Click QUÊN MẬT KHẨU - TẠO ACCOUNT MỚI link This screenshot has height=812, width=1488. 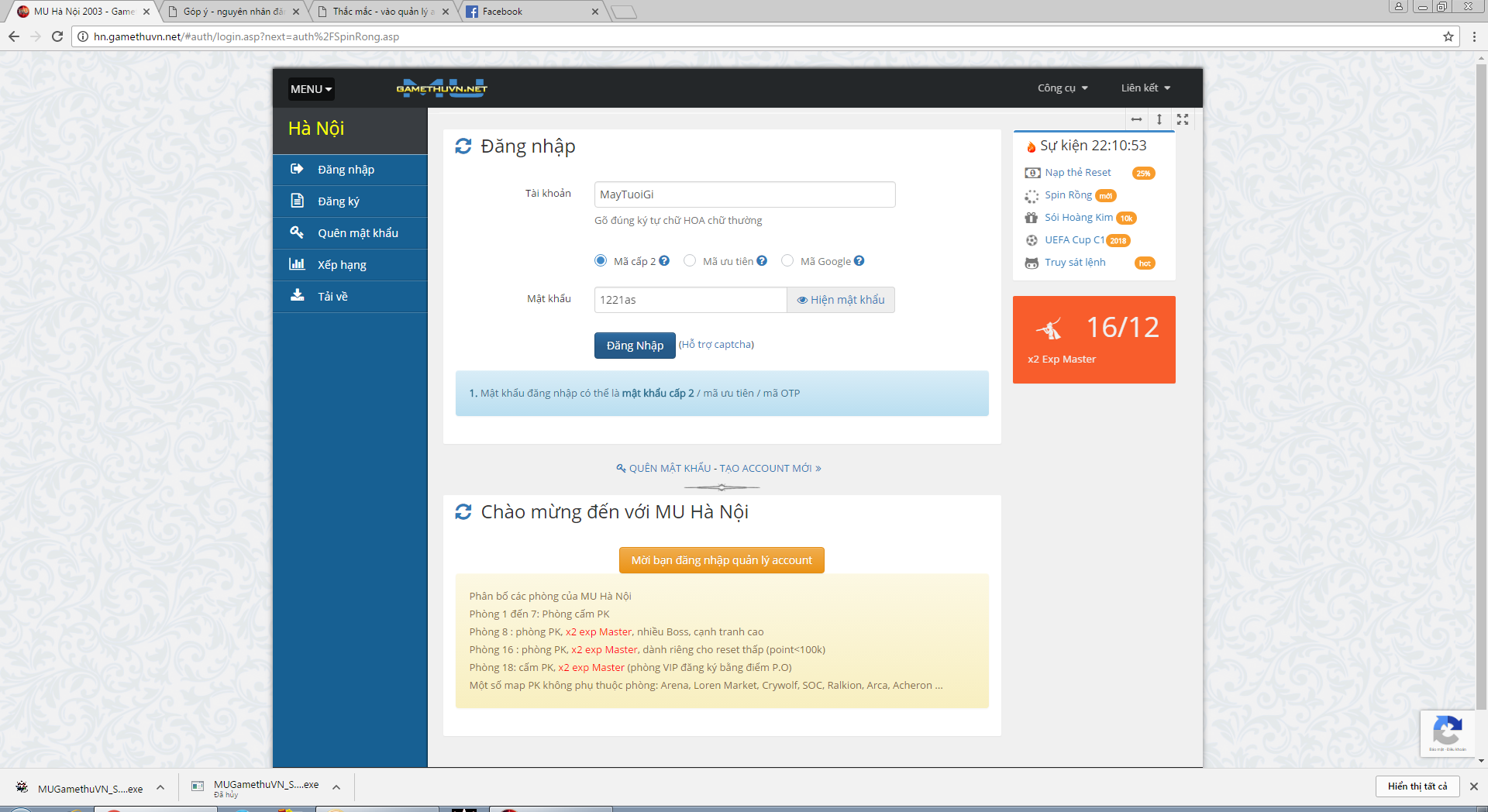click(x=719, y=469)
